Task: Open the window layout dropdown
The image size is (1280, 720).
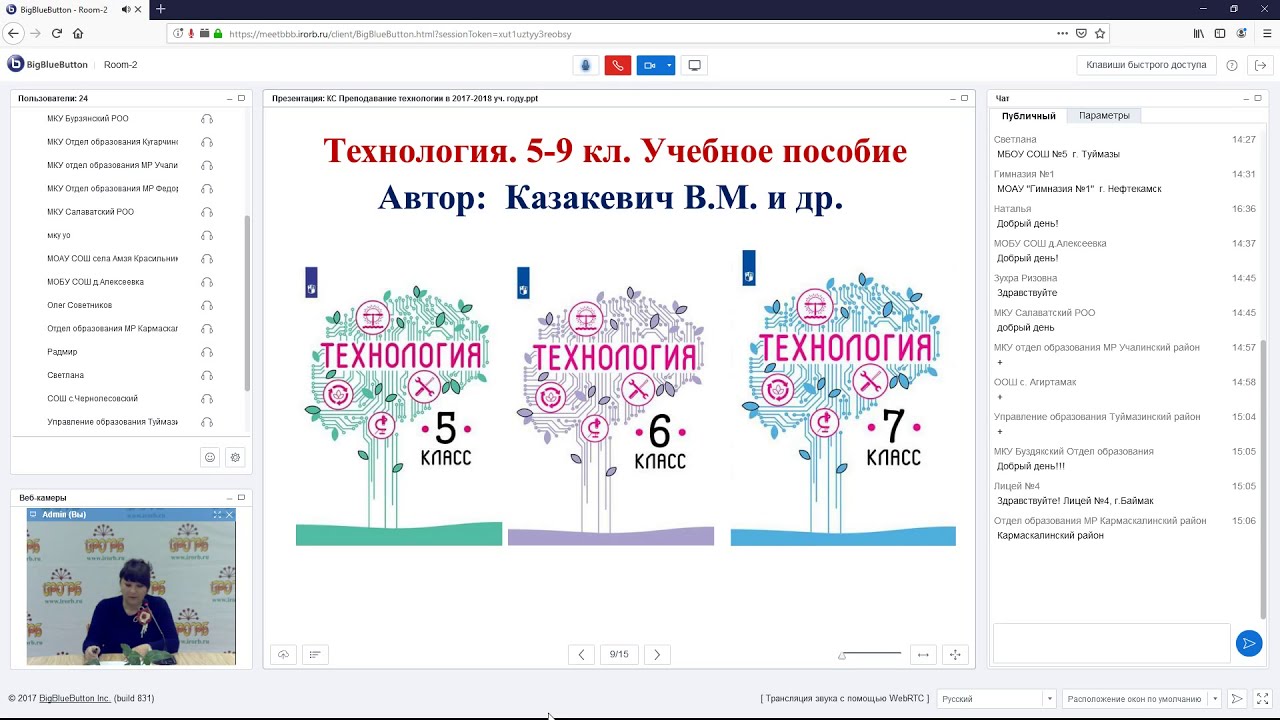Action: tap(1142, 699)
